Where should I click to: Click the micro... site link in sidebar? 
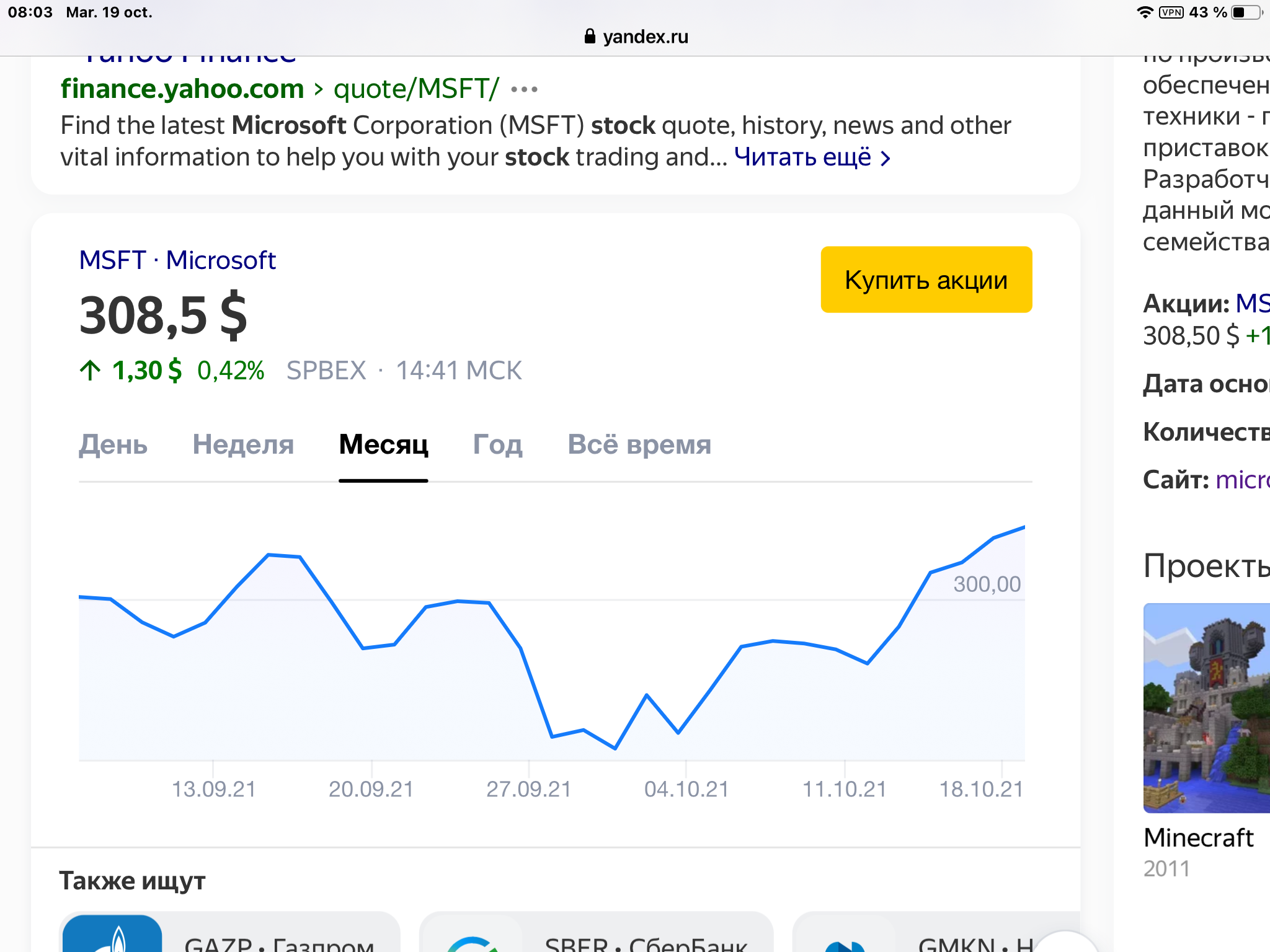click(x=1243, y=480)
